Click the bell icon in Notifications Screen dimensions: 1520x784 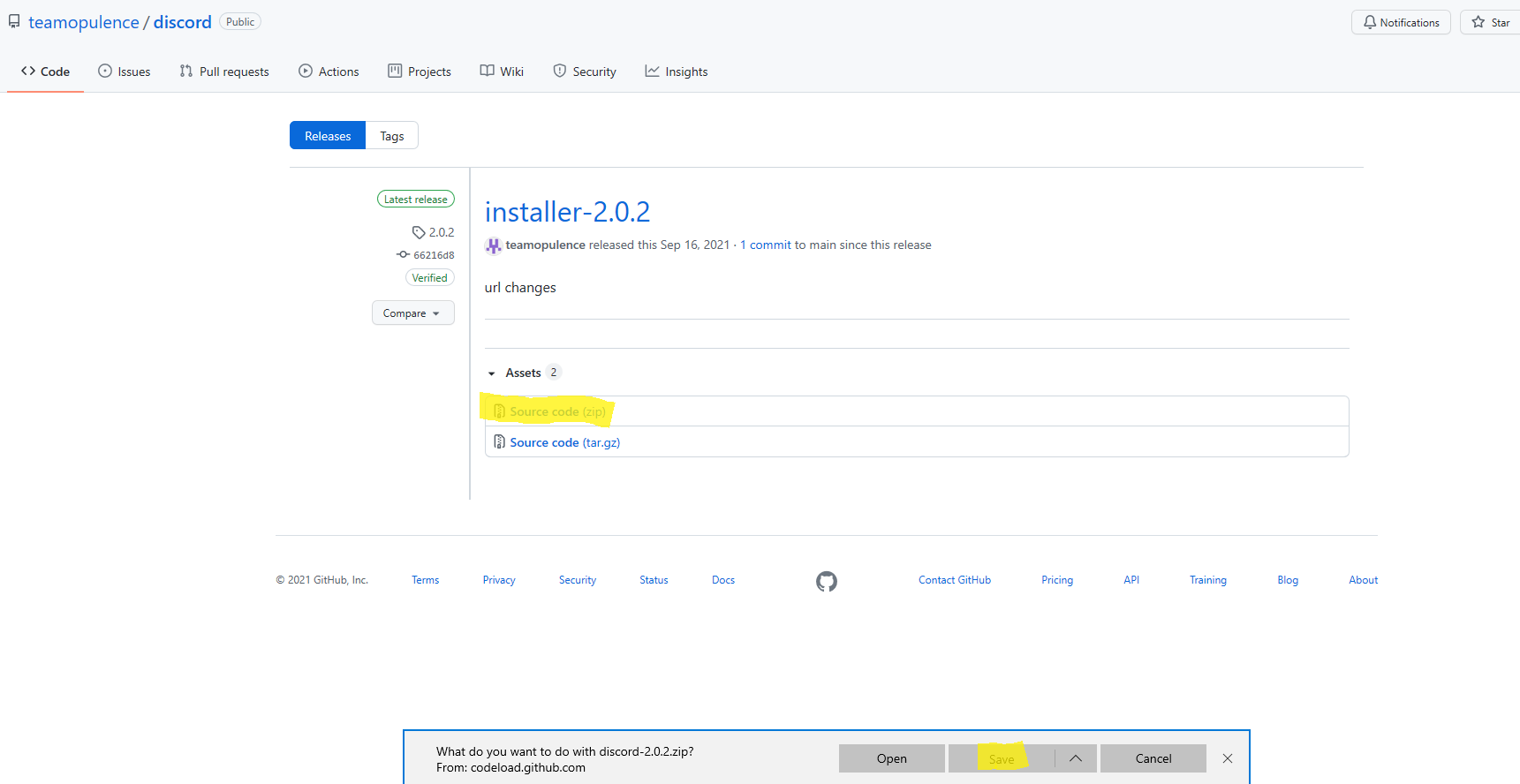[1370, 22]
